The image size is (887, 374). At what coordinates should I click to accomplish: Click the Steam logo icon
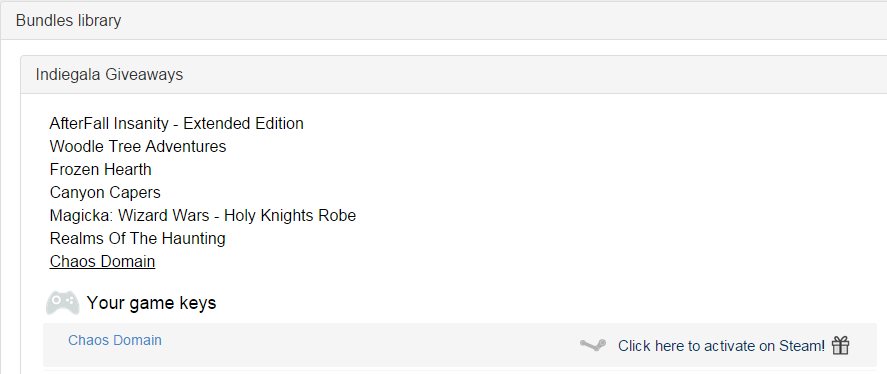593,345
